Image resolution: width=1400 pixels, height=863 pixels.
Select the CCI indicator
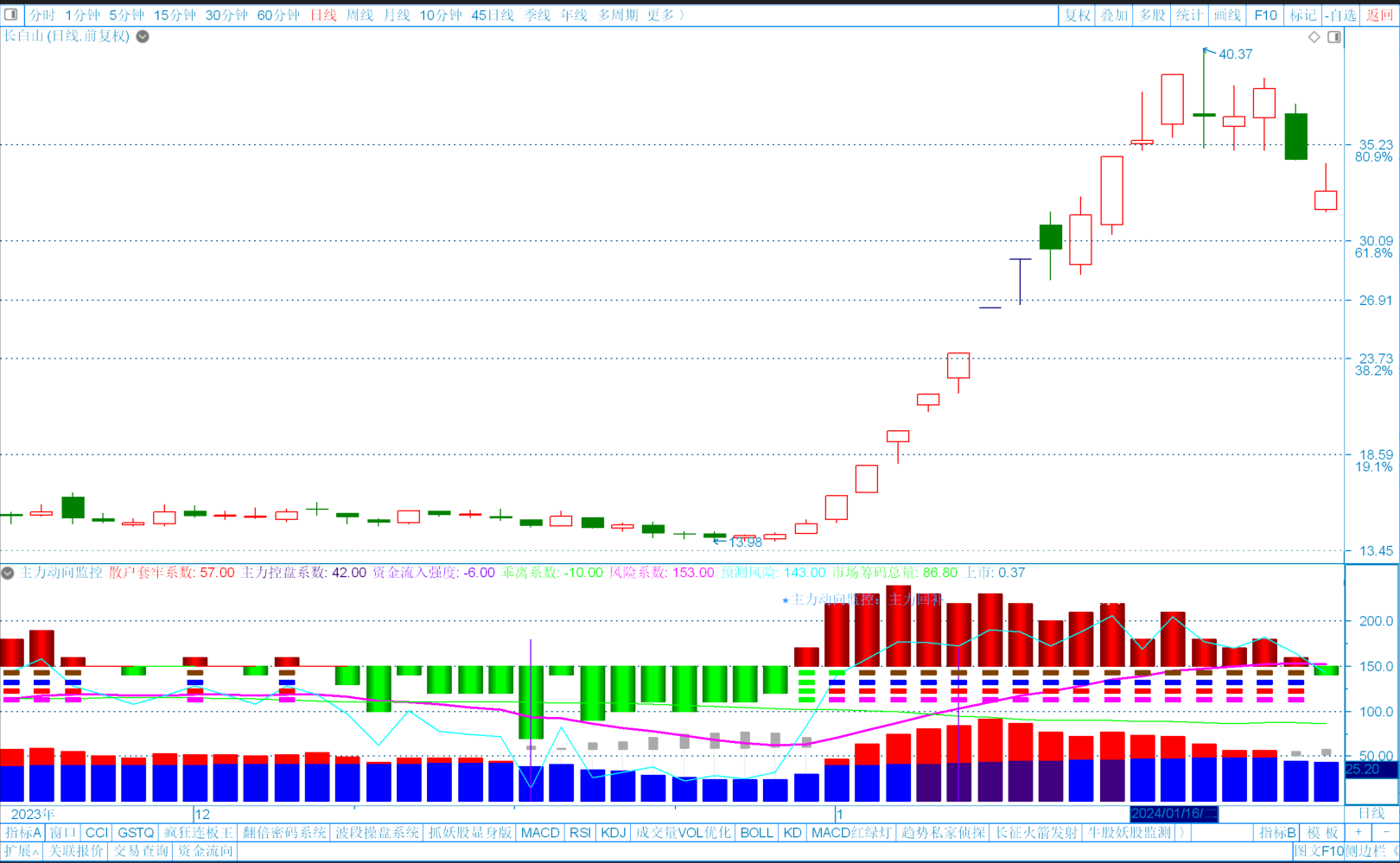[97, 833]
